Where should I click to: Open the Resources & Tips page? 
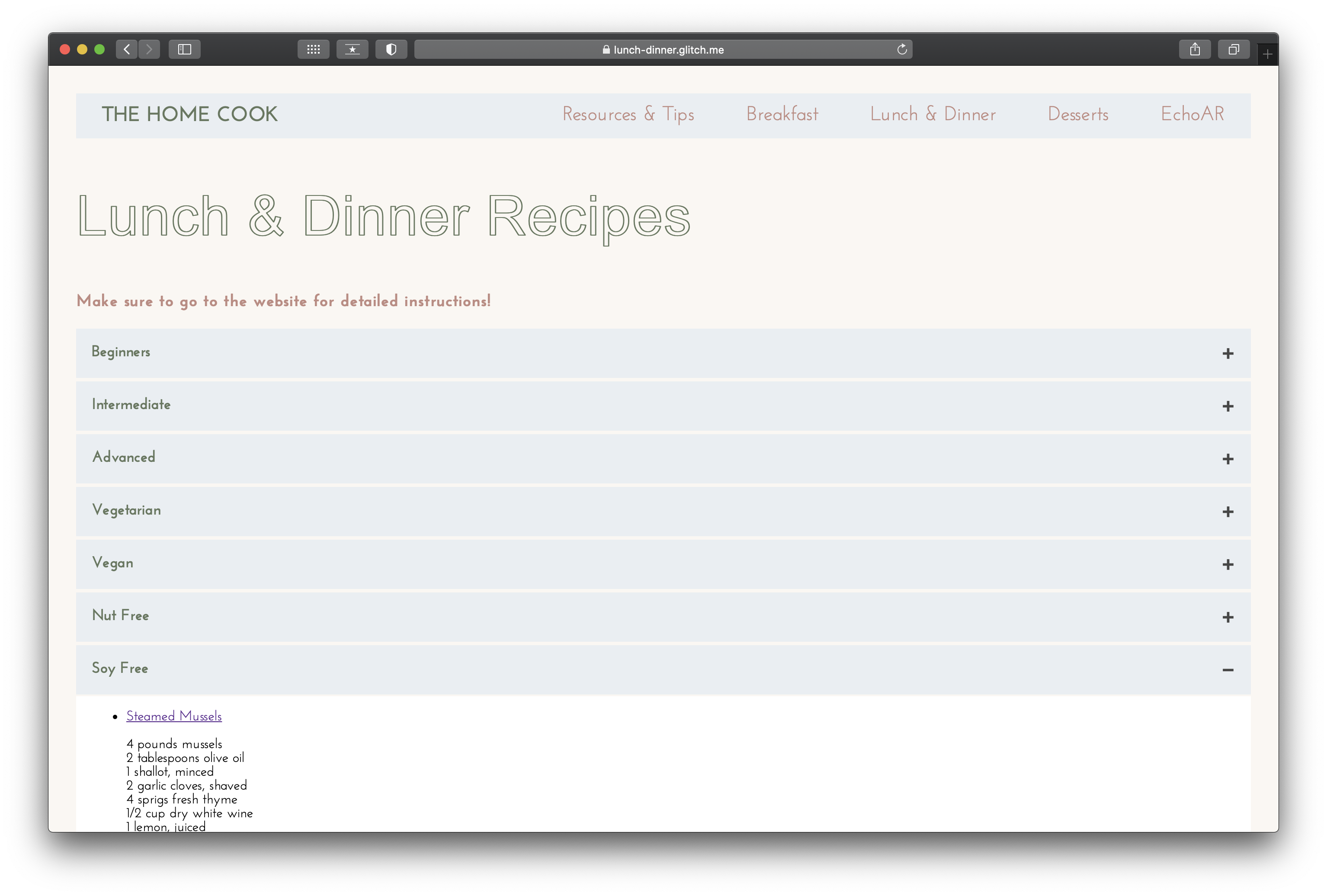(628, 114)
